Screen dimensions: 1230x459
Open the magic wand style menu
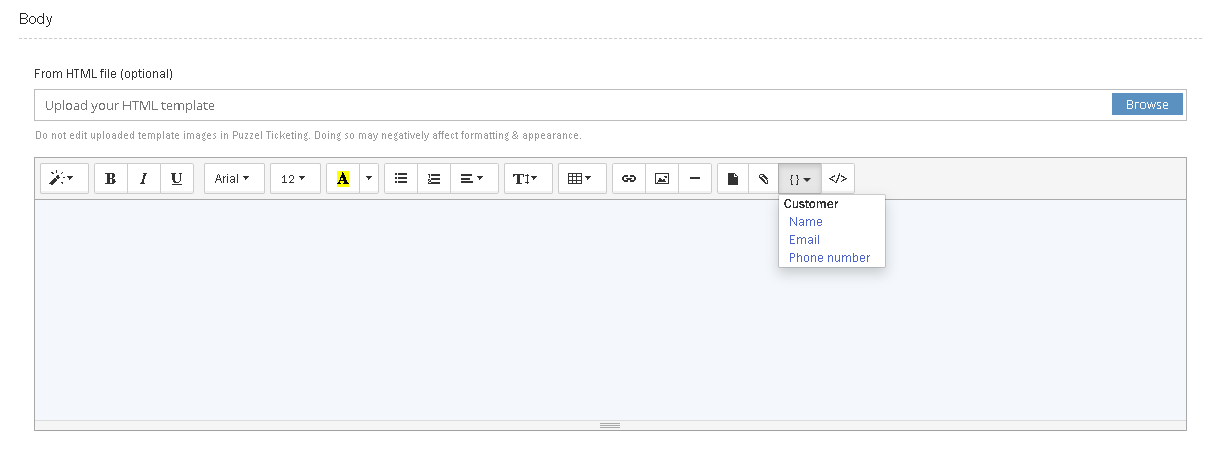pos(64,179)
